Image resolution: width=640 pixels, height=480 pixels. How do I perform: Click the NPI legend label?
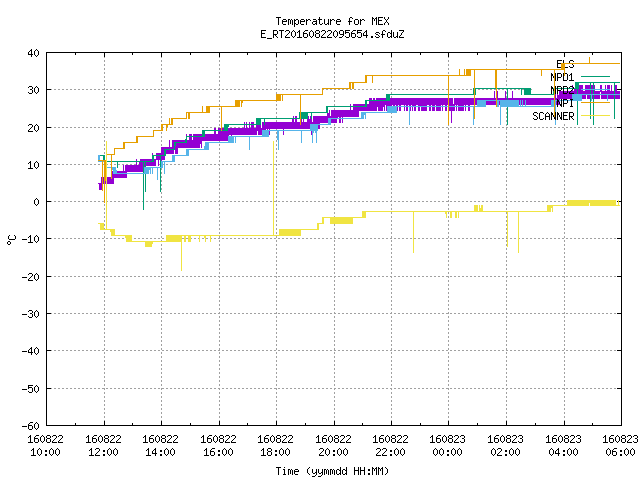pyautogui.click(x=565, y=103)
